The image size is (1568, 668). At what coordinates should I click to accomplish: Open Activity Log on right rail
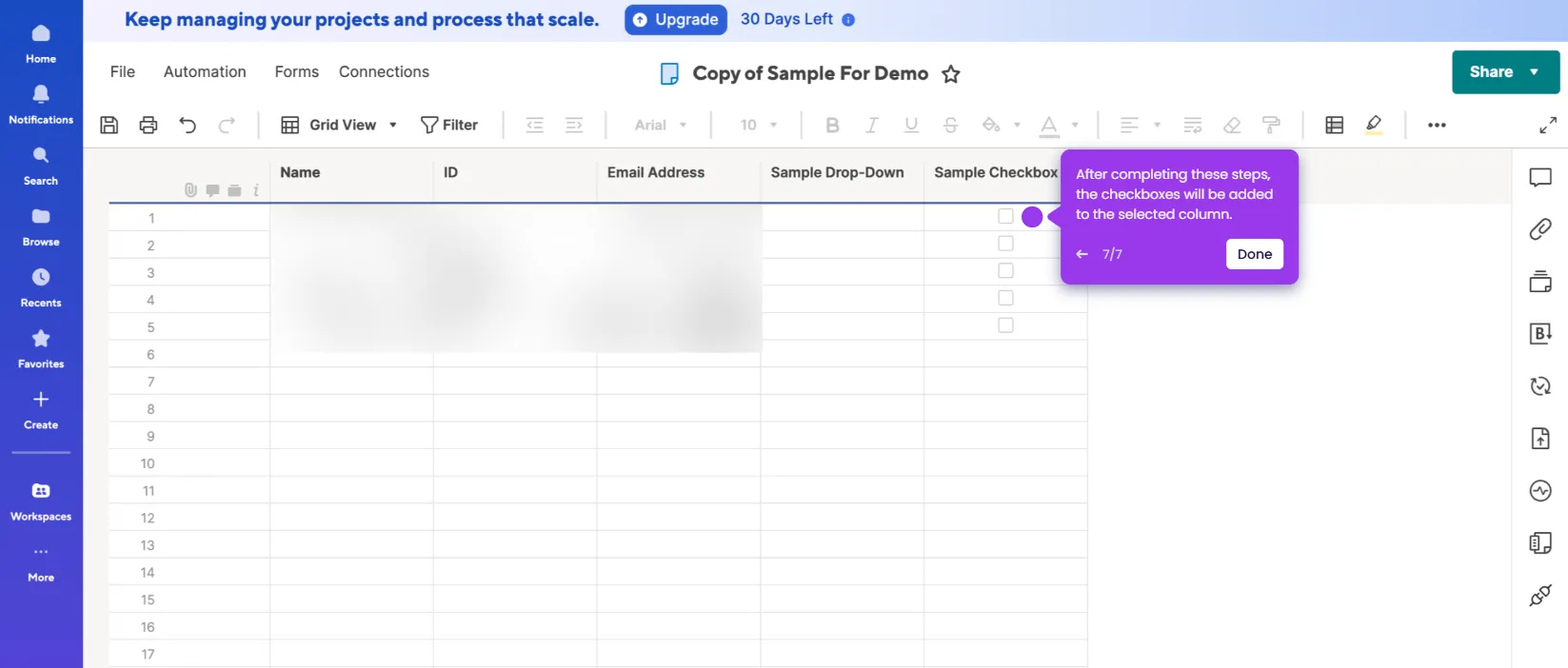coord(1540,491)
